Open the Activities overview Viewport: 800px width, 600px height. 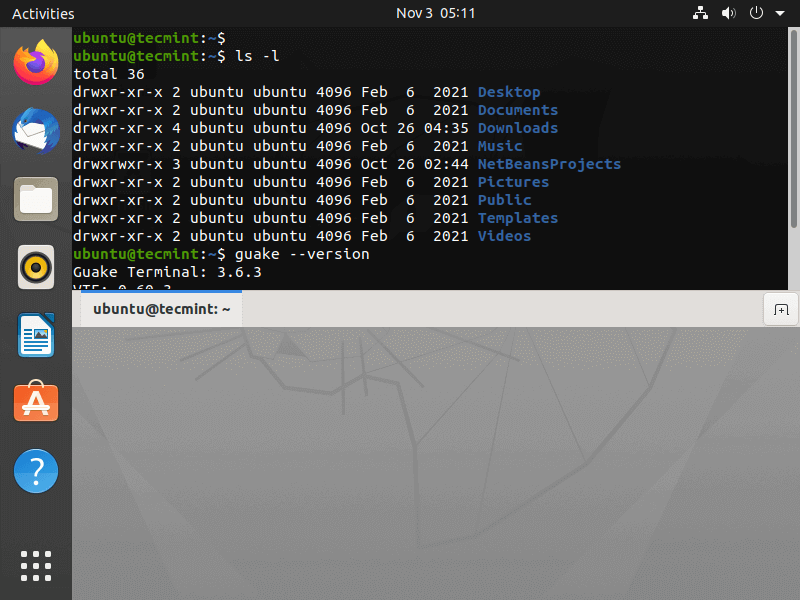(x=44, y=13)
